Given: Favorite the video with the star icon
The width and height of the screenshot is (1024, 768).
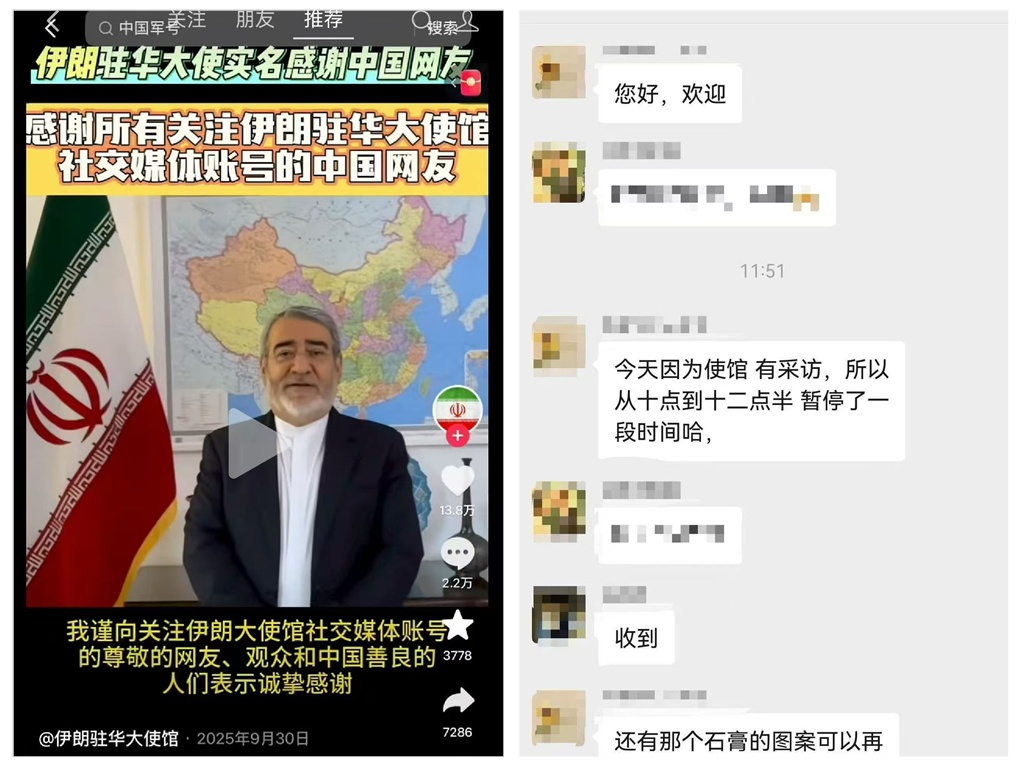Looking at the screenshot, I should (457, 626).
